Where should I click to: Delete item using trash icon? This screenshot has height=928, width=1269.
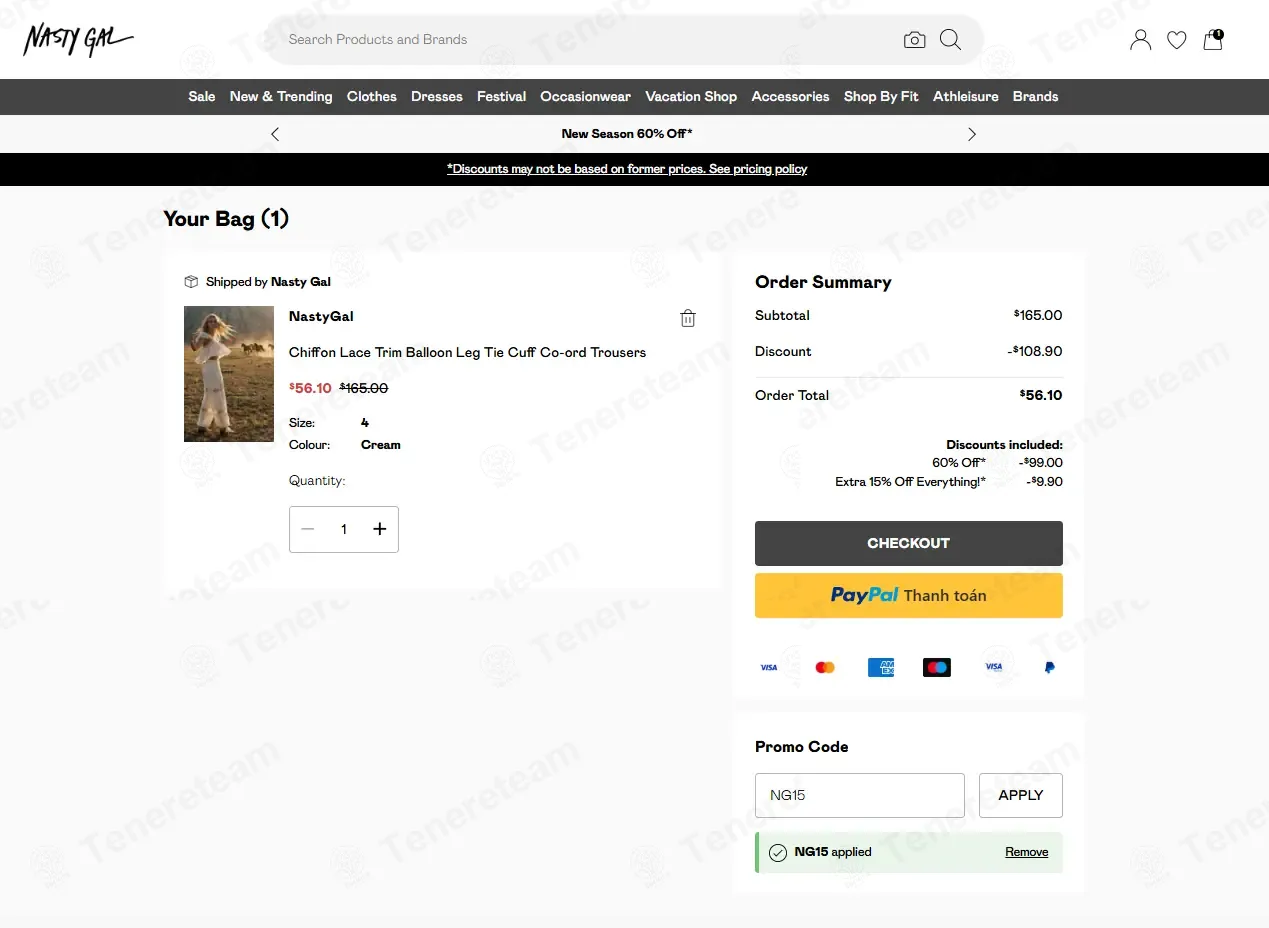(688, 318)
